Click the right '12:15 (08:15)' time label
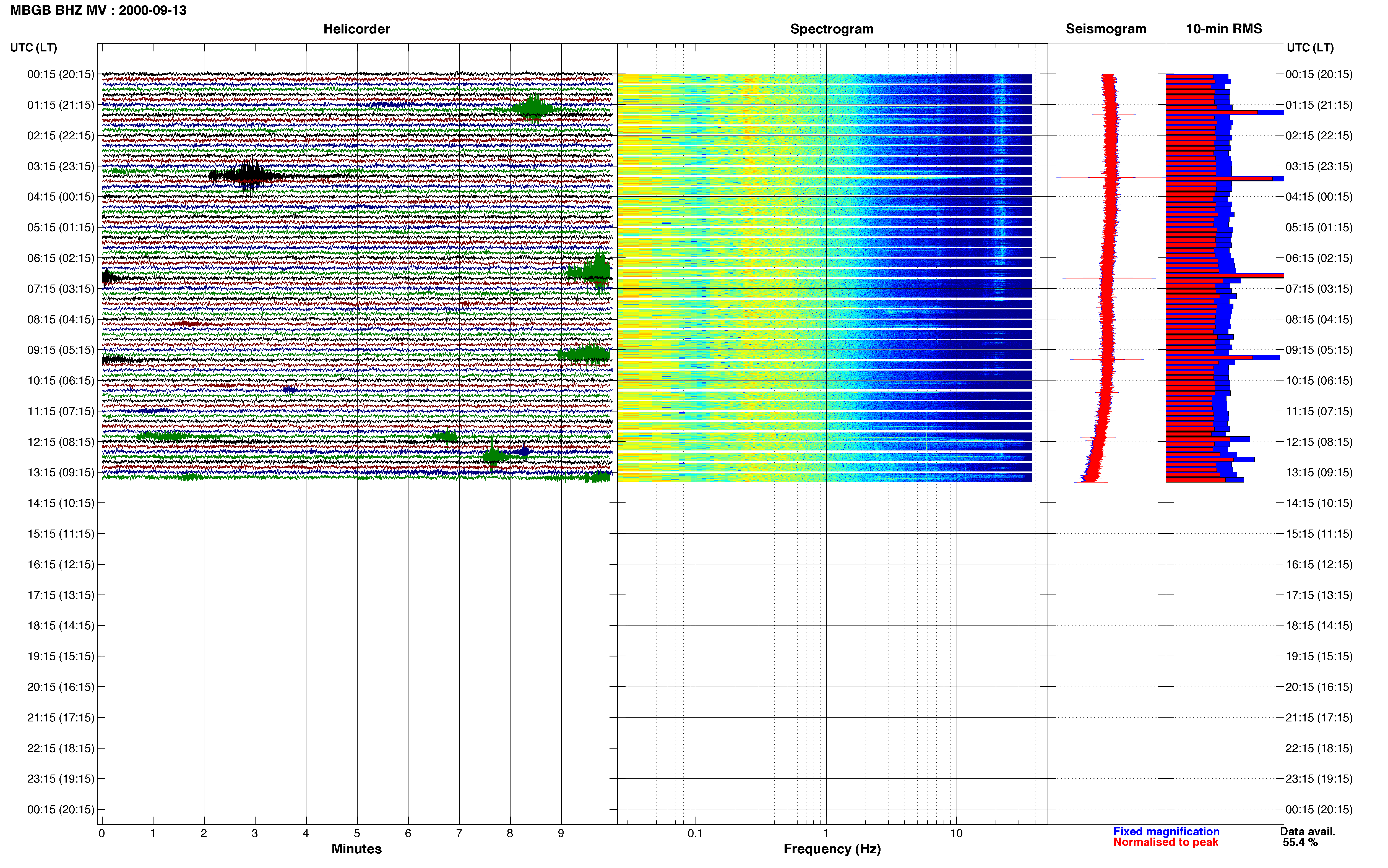 click(x=1319, y=442)
